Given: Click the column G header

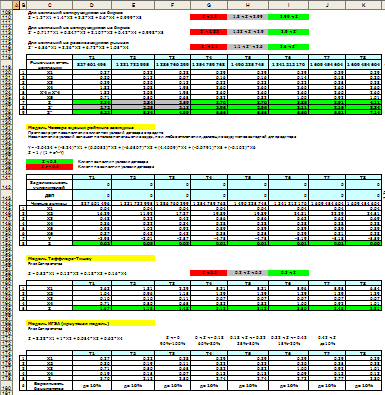Looking at the screenshot, I should click(209, 5).
